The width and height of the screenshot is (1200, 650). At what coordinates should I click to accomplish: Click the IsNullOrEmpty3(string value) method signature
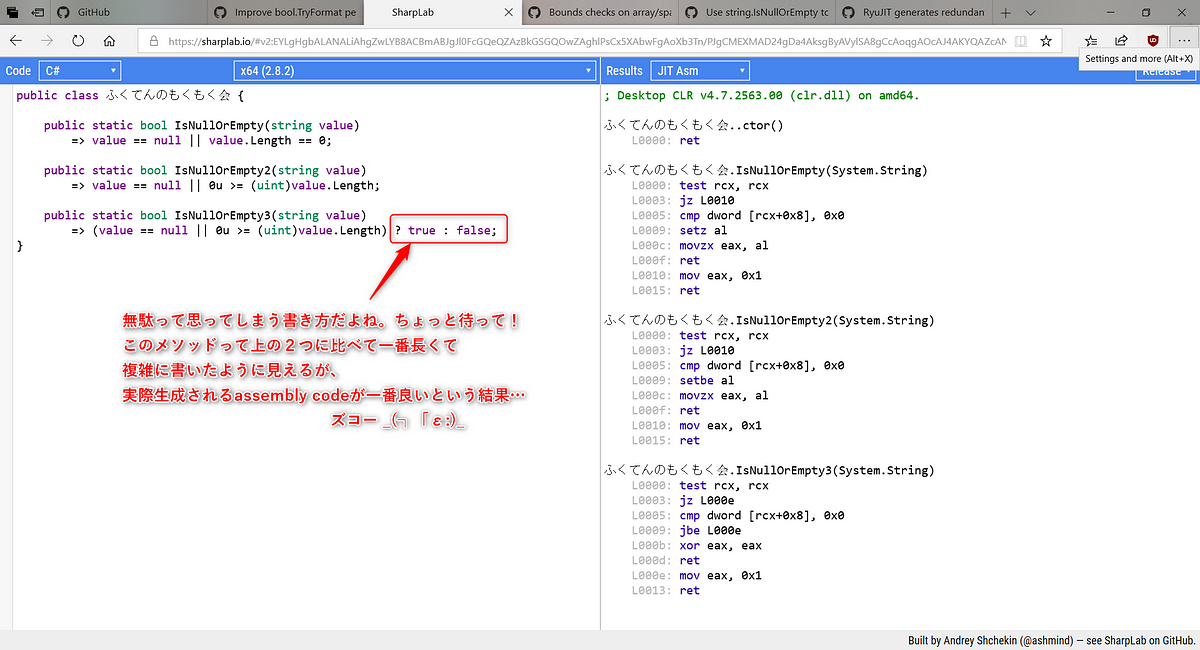click(x=205, y=215)
